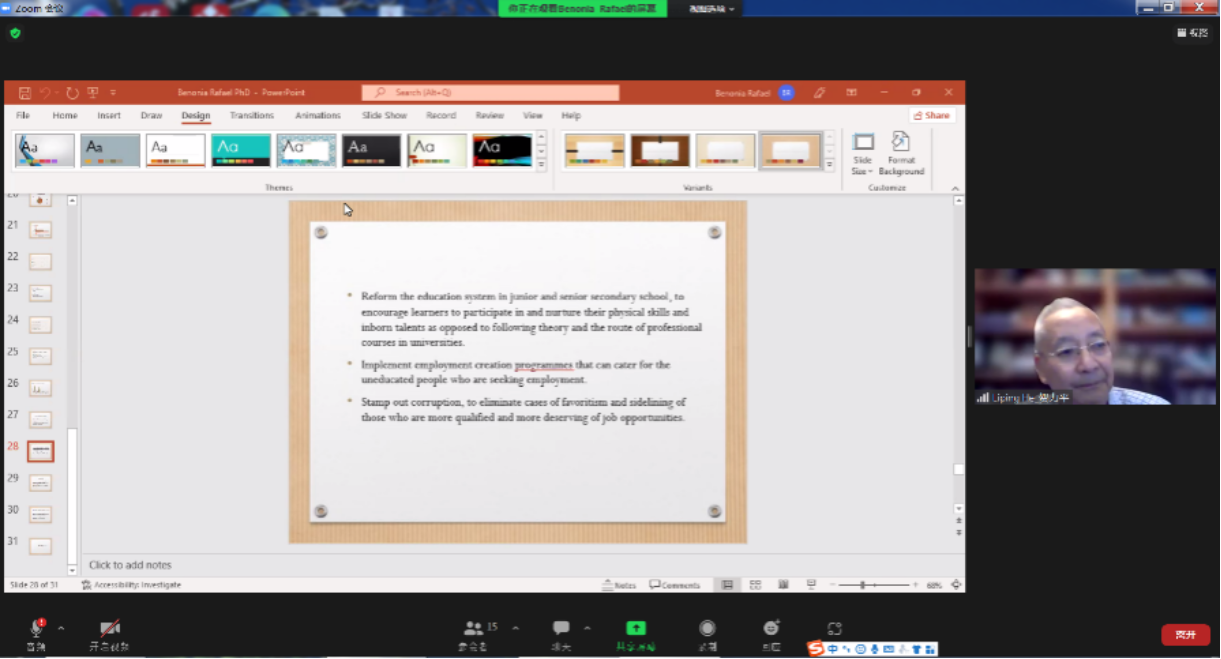This screenshot has width=1221, height=659.
Task: Open audio options arrow next to microphone
Action: (x=61, y=629)
